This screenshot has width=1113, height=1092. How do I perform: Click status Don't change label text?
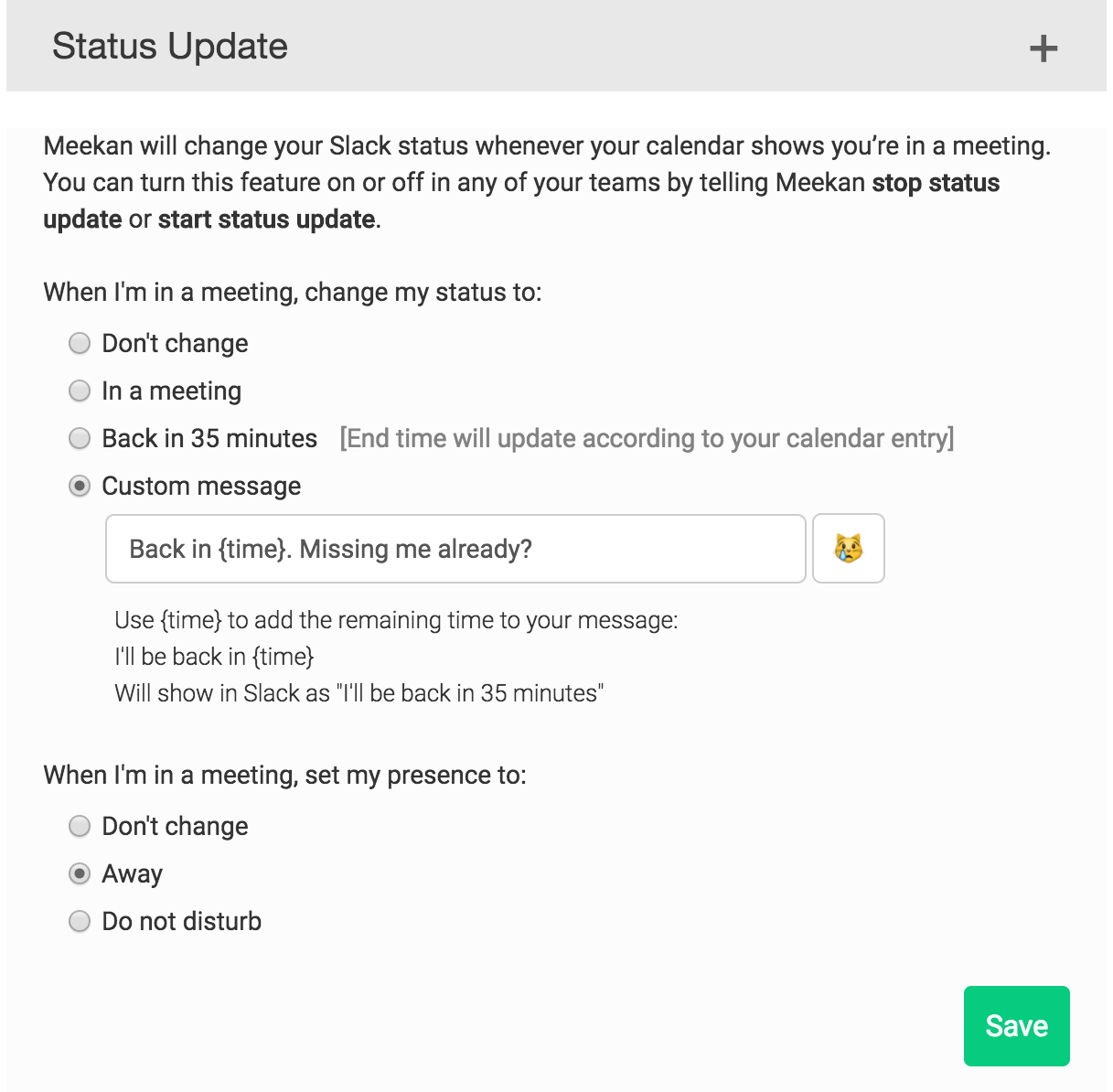(175, 344)
